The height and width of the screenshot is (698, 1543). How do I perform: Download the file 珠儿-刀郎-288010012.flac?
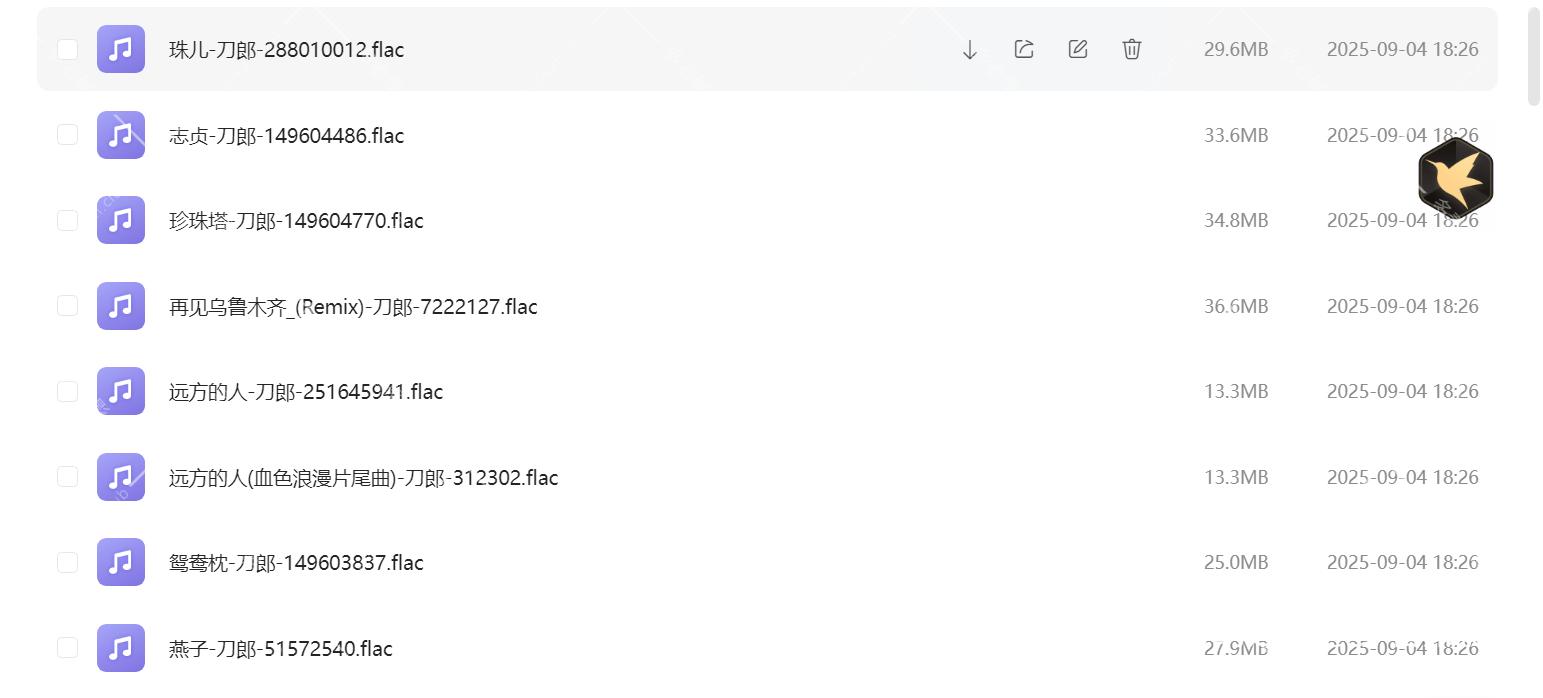click(x=968, y=48)
